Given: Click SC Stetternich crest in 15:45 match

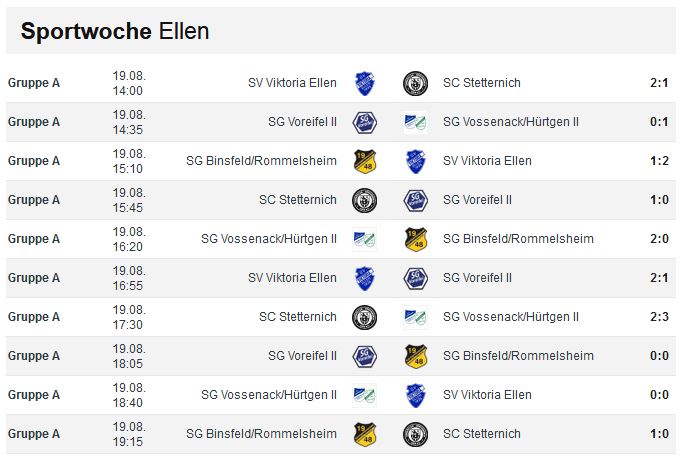Looking at the screenshot, I should [x=364, y=200].
